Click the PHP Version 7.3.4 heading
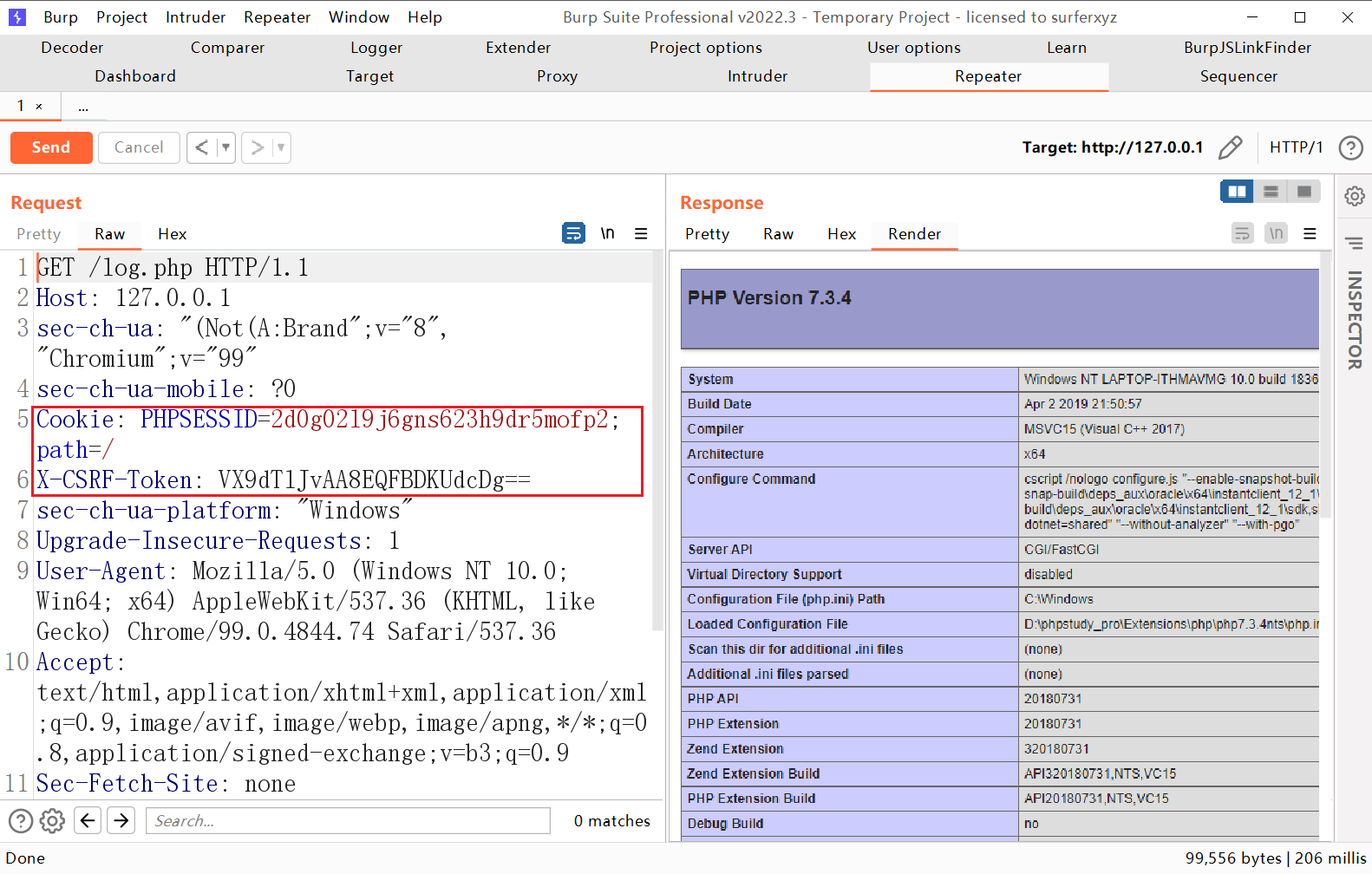Viewport: 1372px width, 874px height. [769, 298]
